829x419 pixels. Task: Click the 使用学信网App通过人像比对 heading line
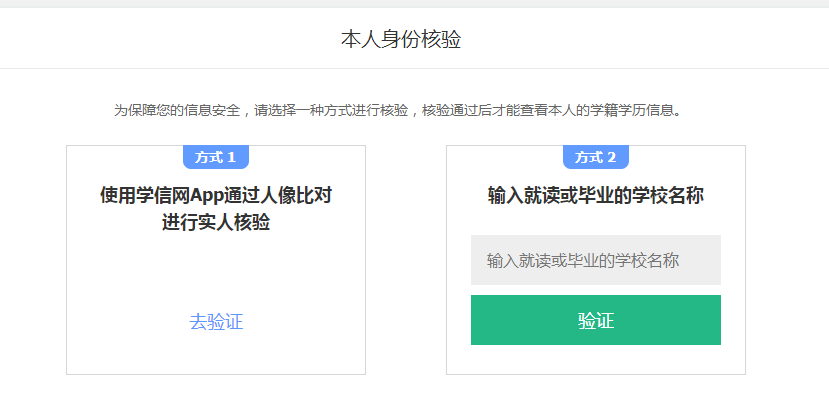(x=216, y=195)
